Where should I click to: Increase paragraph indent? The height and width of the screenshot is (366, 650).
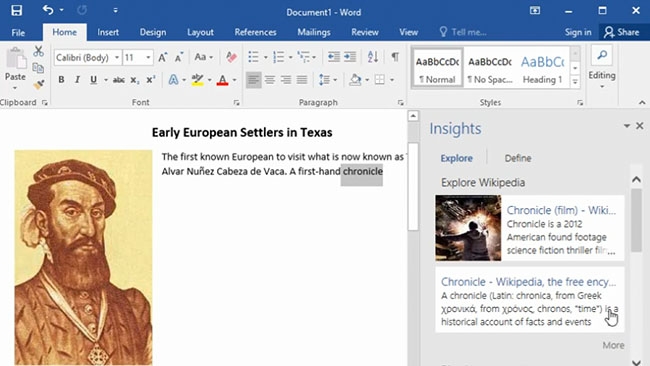click(350, 57)
